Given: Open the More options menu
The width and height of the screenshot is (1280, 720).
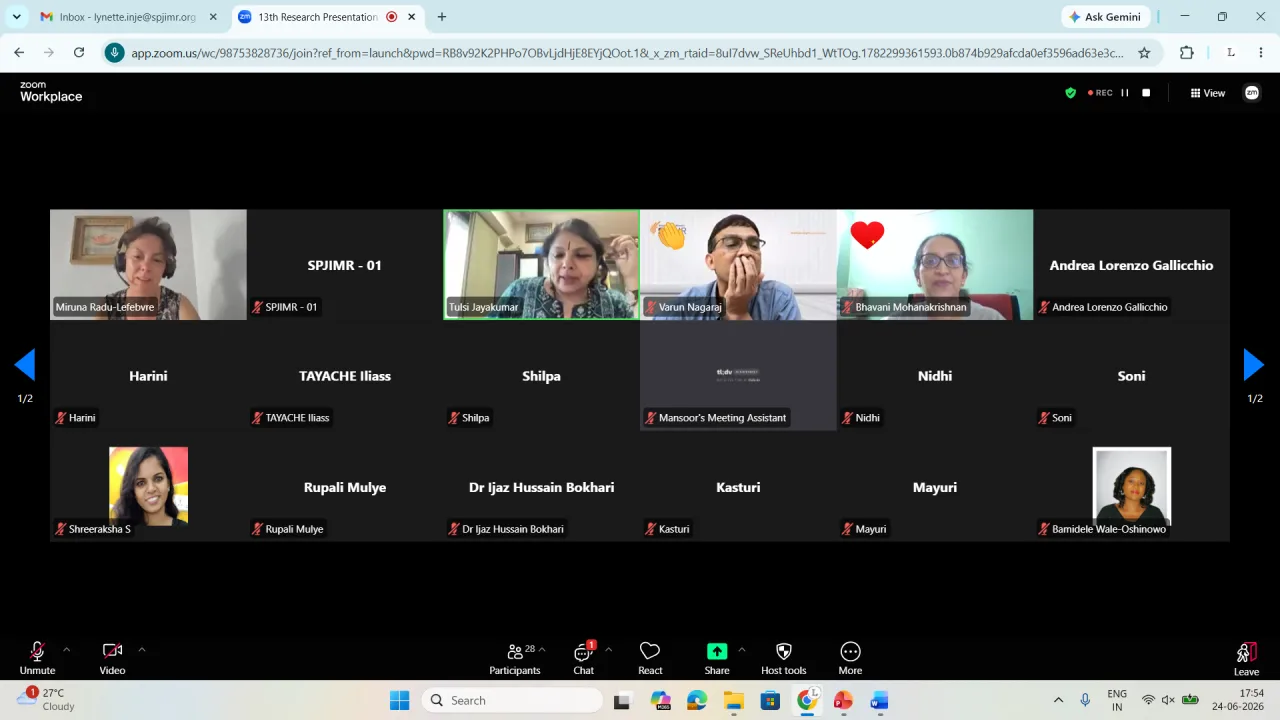Looking at the screenshot, I should pyautogui.click(x=850, y=659).
